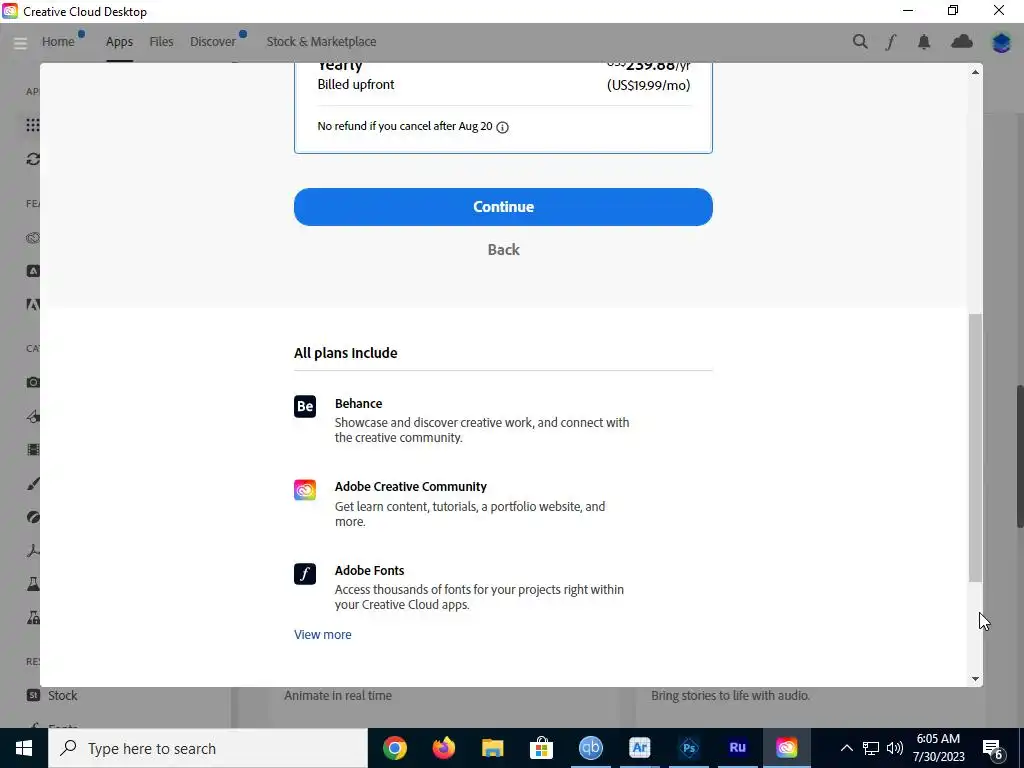The height and width of the screenshot is (768, 1024).
Task: Click the dialog scrollbar thumb
Action: [975, 447]
